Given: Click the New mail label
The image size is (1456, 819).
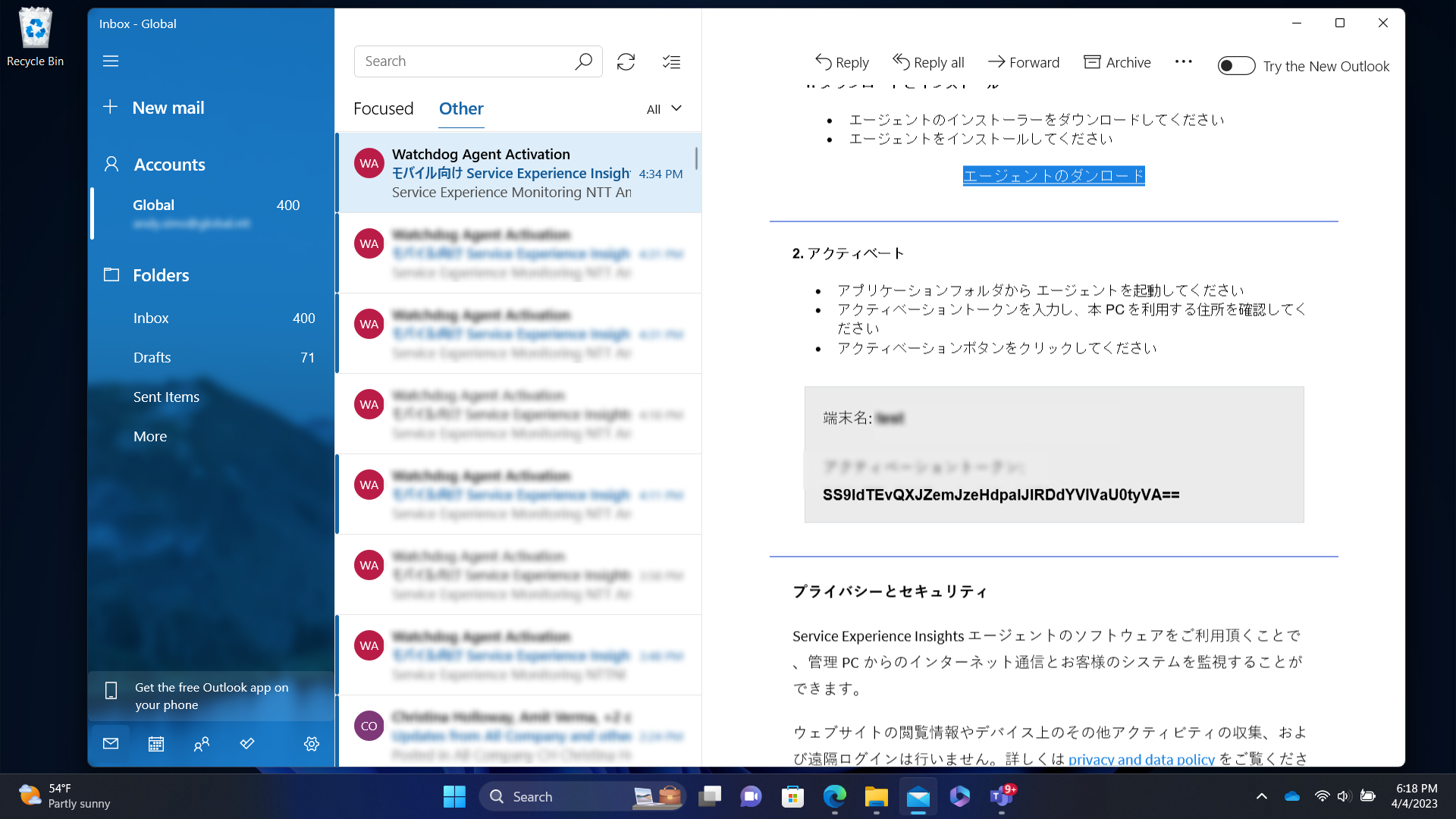Looking at the screenshot, I should 168,108.
